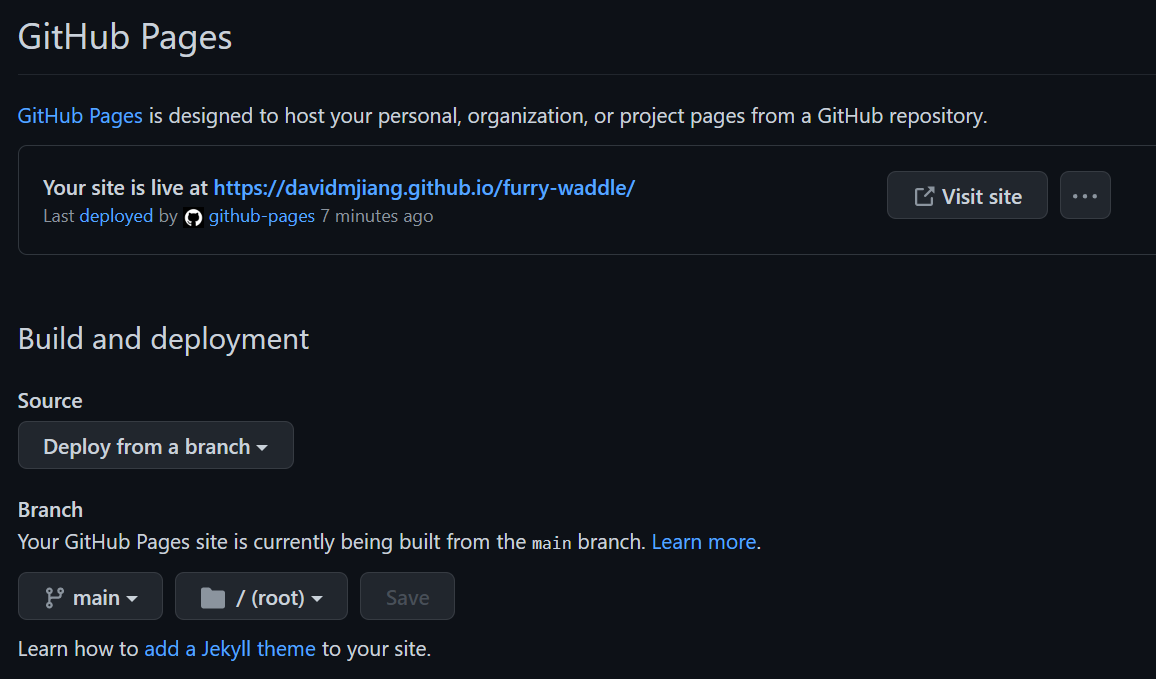Click the github-pages bot link
Viewport: 1156px width, 679px height.
(261, 216)
